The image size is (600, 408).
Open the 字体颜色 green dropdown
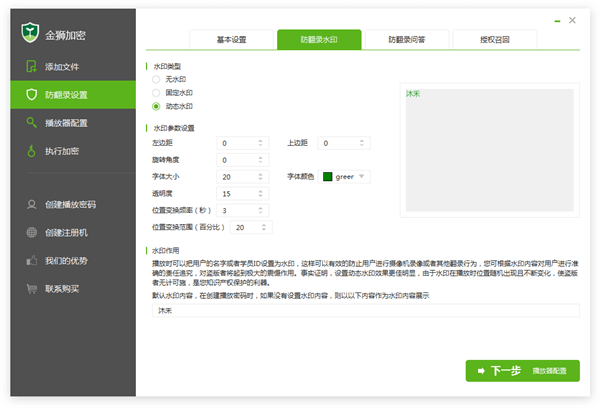pos(344,176)
